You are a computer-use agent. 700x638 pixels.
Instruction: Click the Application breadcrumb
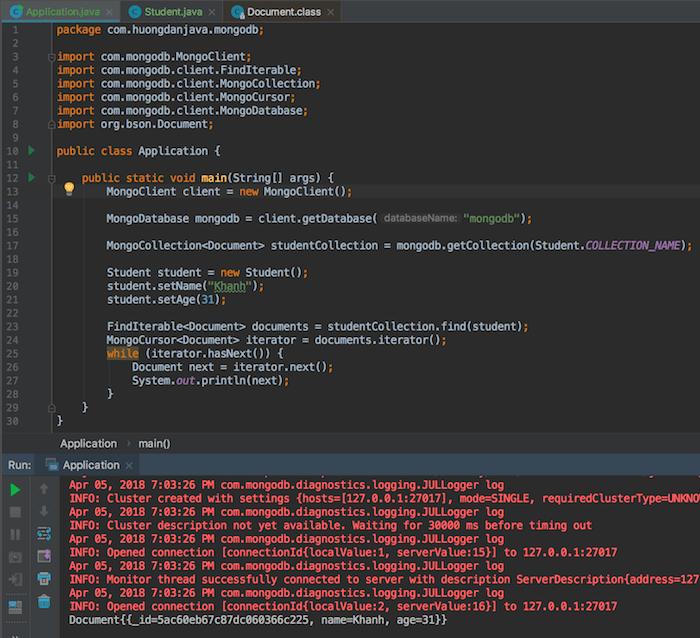coord(88,443)
